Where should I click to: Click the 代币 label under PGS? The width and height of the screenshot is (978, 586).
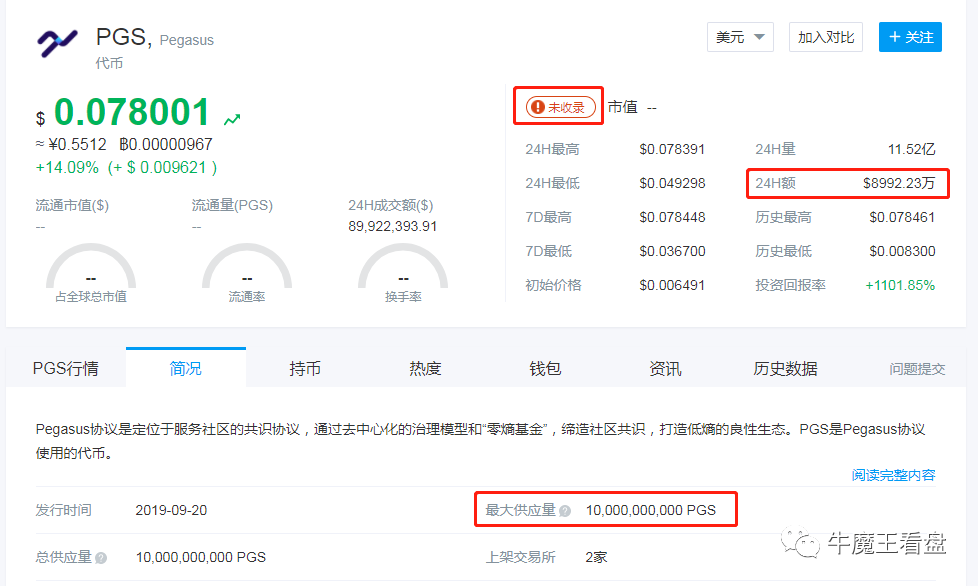pos(109,63)
